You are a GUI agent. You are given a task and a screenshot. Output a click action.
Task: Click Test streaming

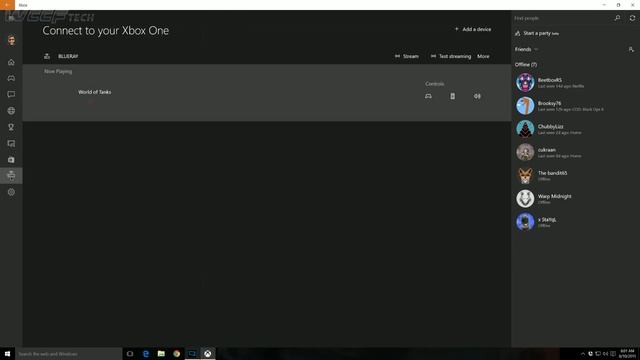point(451,56)
